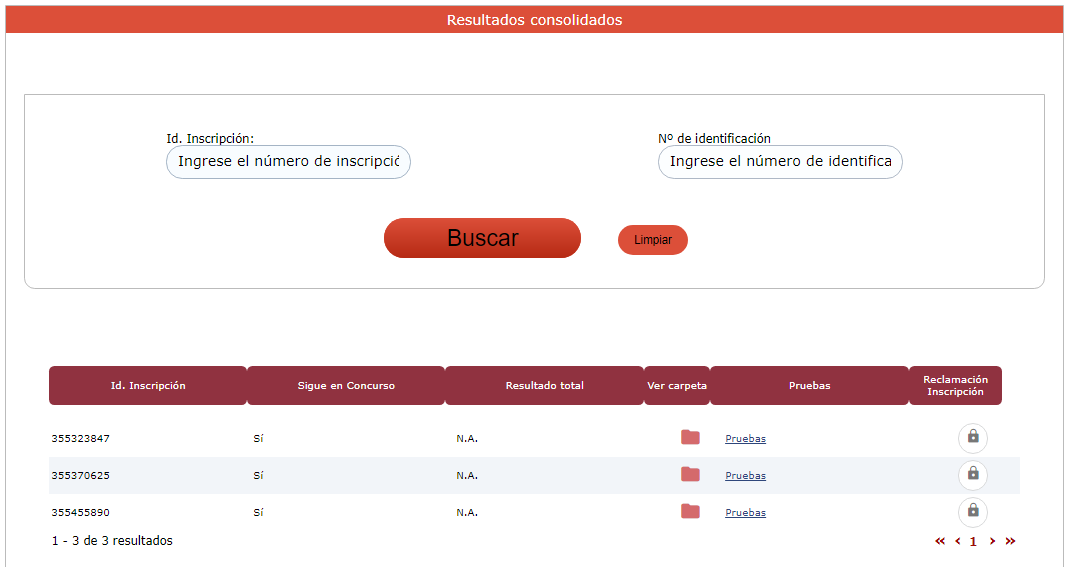
Task: Open Pruebas link for inscription 355370625
Action: click(x=745, y=476)
